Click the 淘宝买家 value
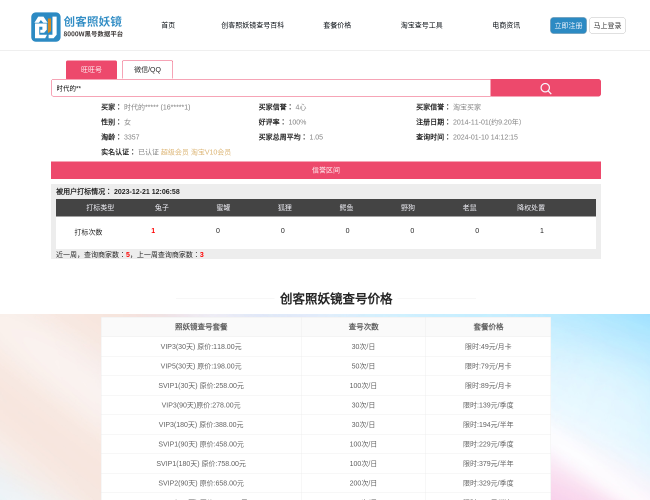The width and height of the screenshot is (650, 500). pyautogui.click(x=467, y=107)
